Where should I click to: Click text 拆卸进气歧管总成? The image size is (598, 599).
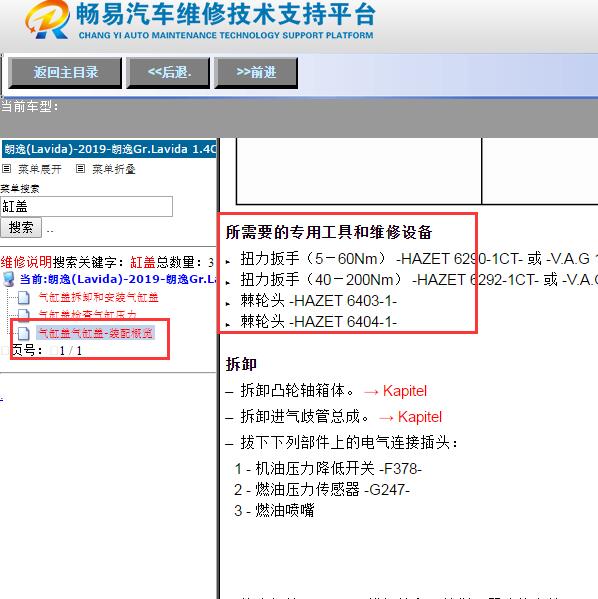[304, 416]
